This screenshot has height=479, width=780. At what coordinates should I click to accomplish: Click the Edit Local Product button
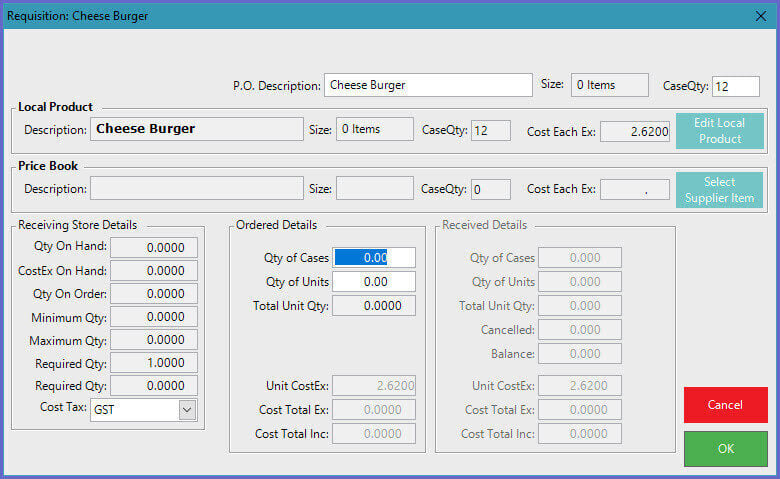click(719, 131)
